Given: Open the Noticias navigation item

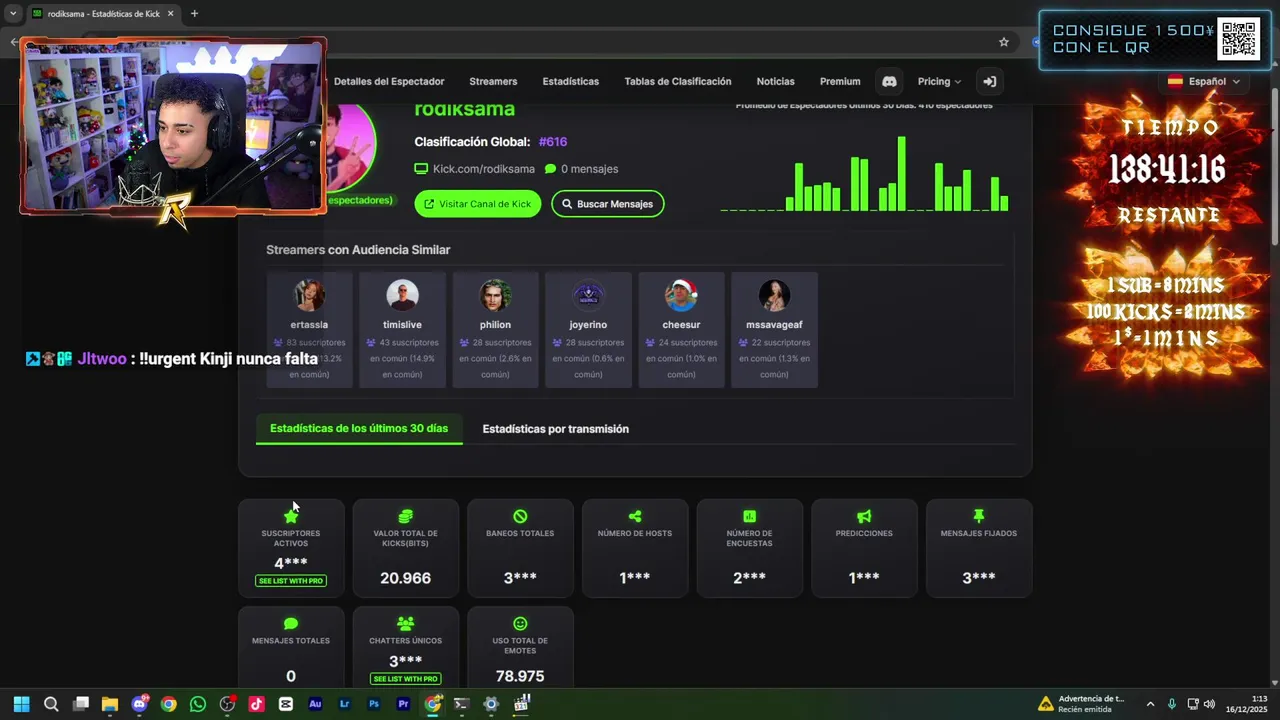Looking at the screenshot, I should (x=776, y=82).
